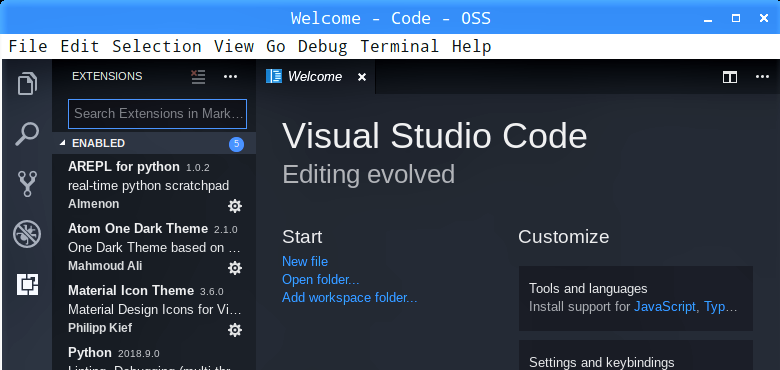Open manage gear for Material Icon Theme
Image resolution: width=780 pixels, height=370 pixels.
tap(235, 330)
